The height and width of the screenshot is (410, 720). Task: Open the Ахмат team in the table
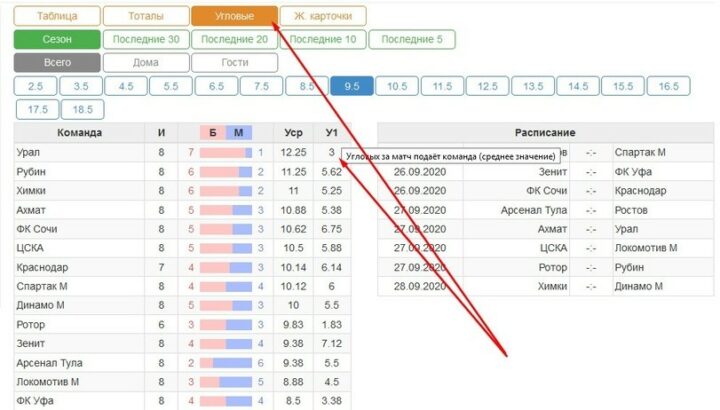pos(31,210)
